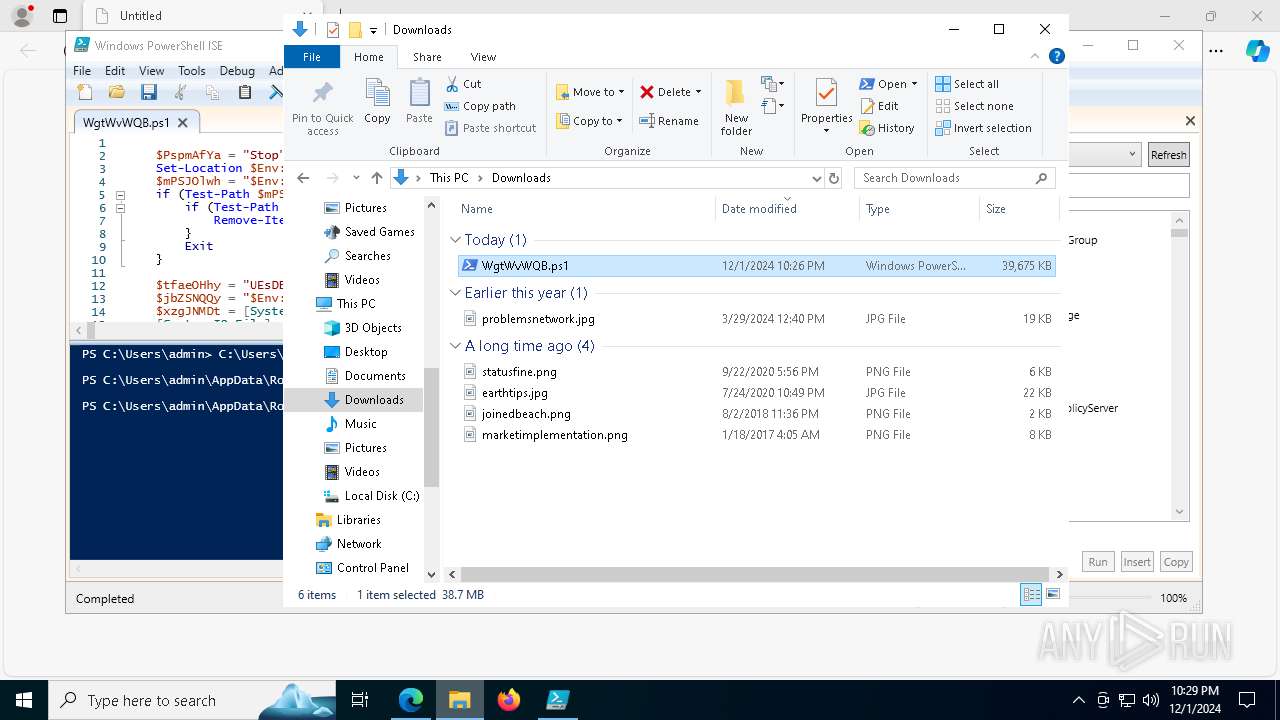The width and height of the screenshot is (1280, 720).
Task: Open address bar history dropdown
Action: pyautogui.click(x=816, y=178)
